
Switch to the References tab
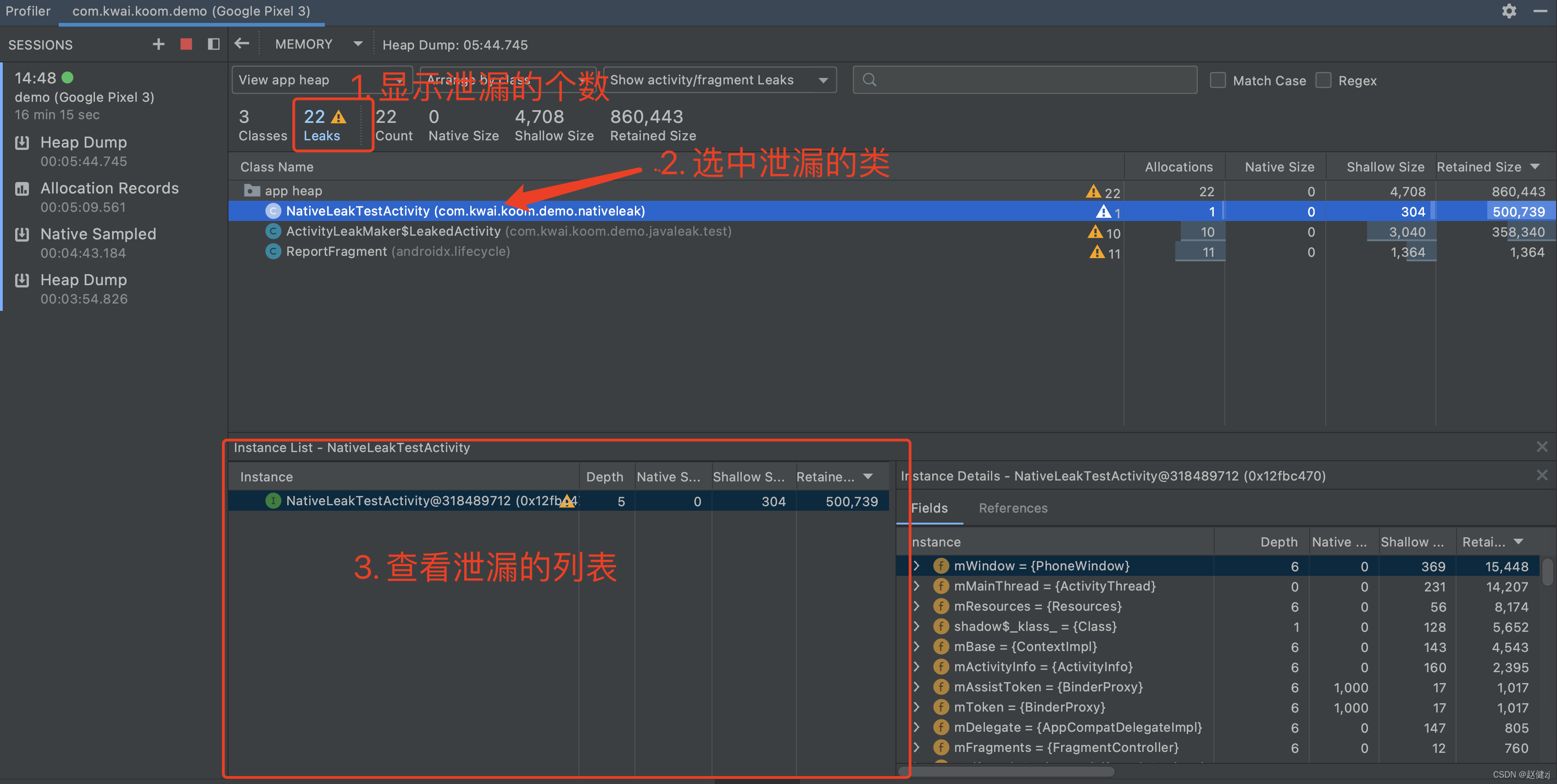(1013, 508)
